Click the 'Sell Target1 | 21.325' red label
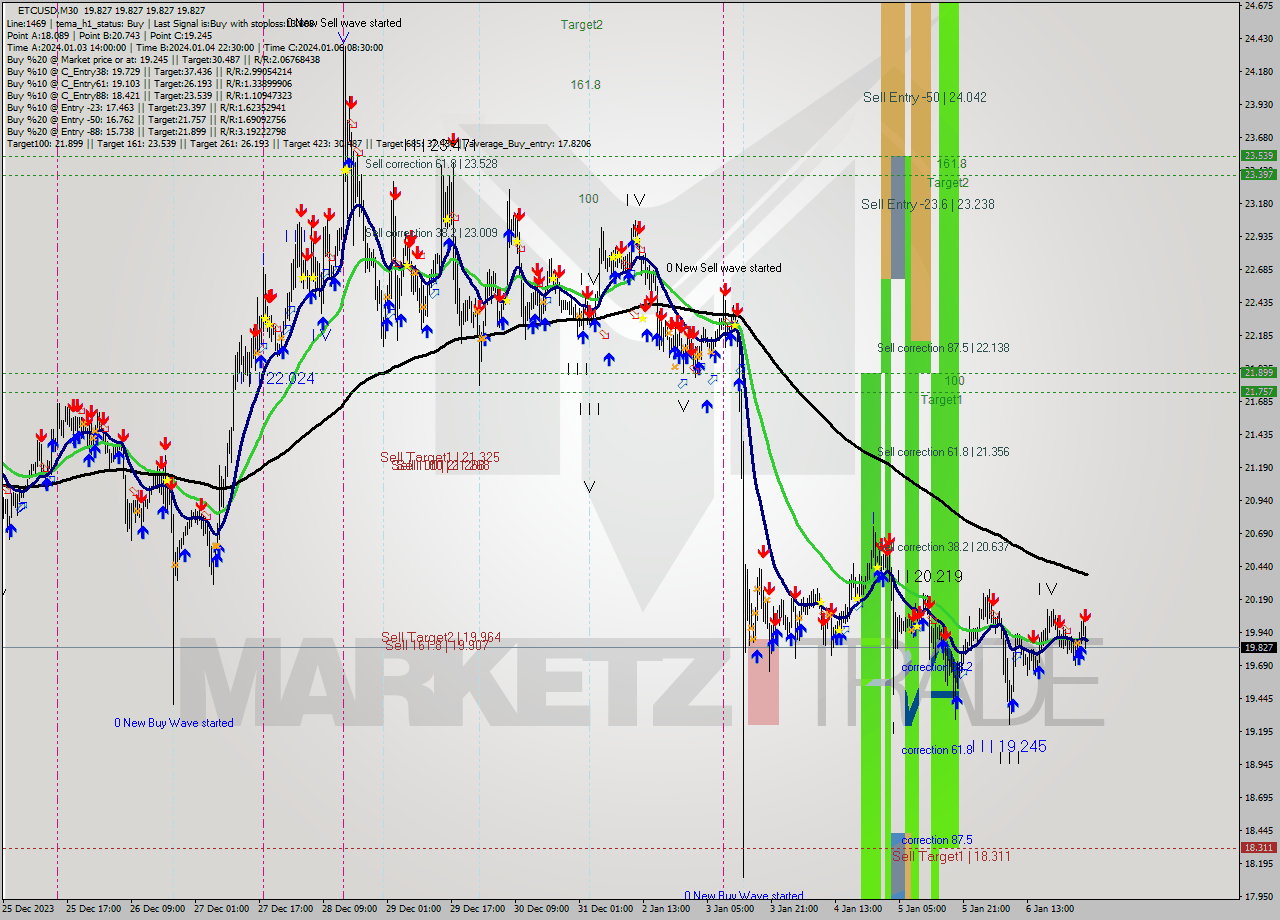1280x920 pixels. point(440,457)
